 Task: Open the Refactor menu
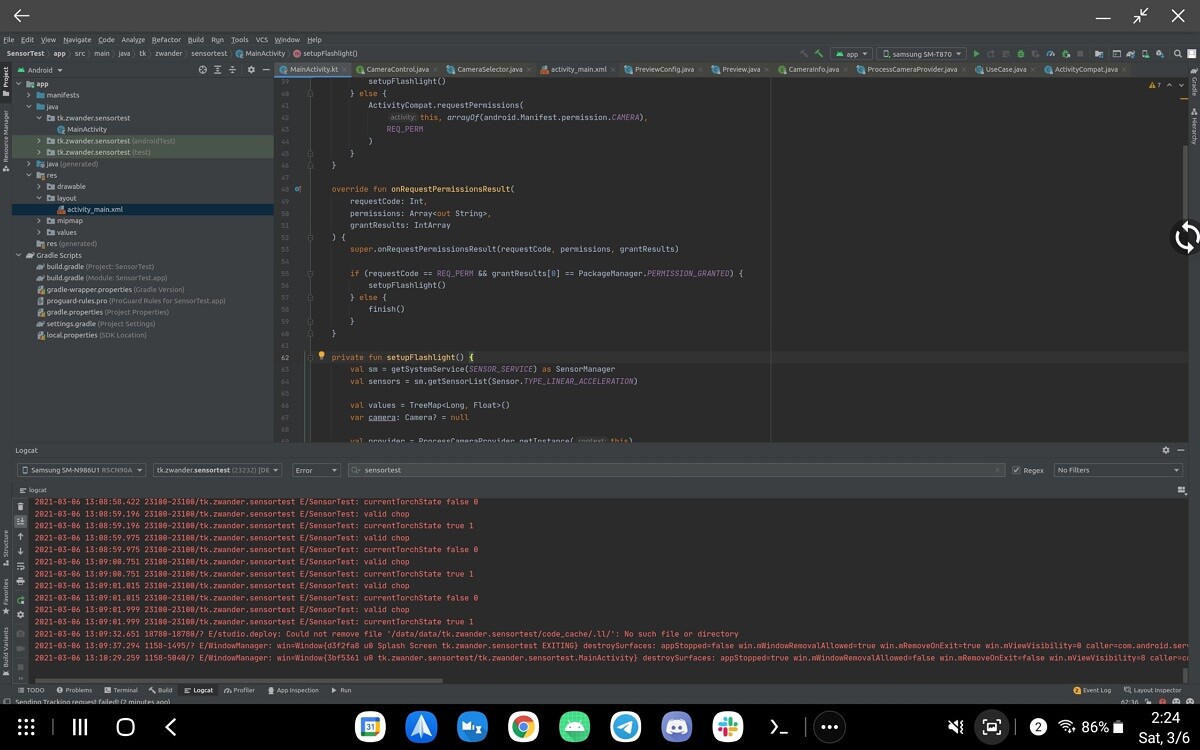point(165,39)
